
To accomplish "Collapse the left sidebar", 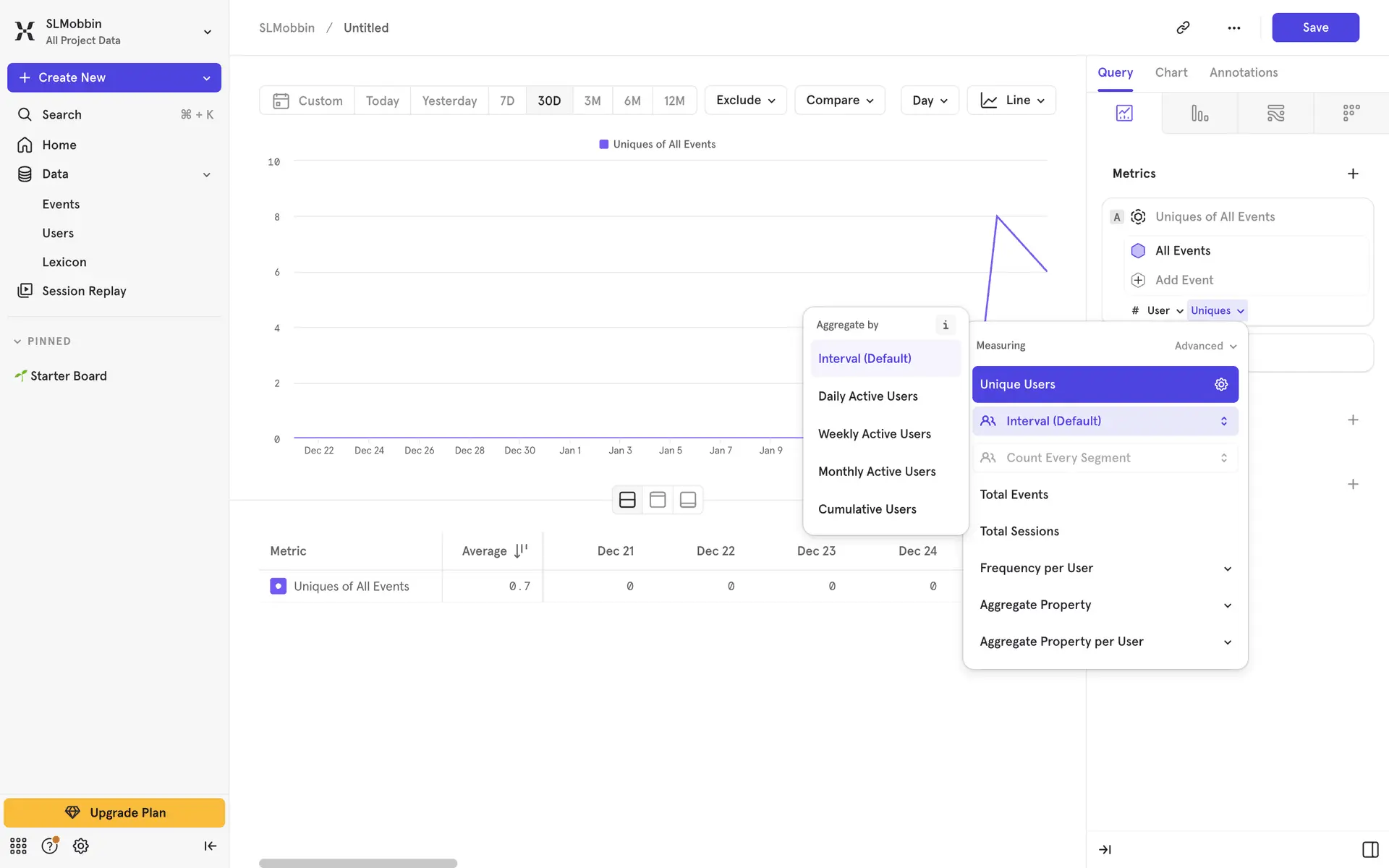I will (210, 846).
